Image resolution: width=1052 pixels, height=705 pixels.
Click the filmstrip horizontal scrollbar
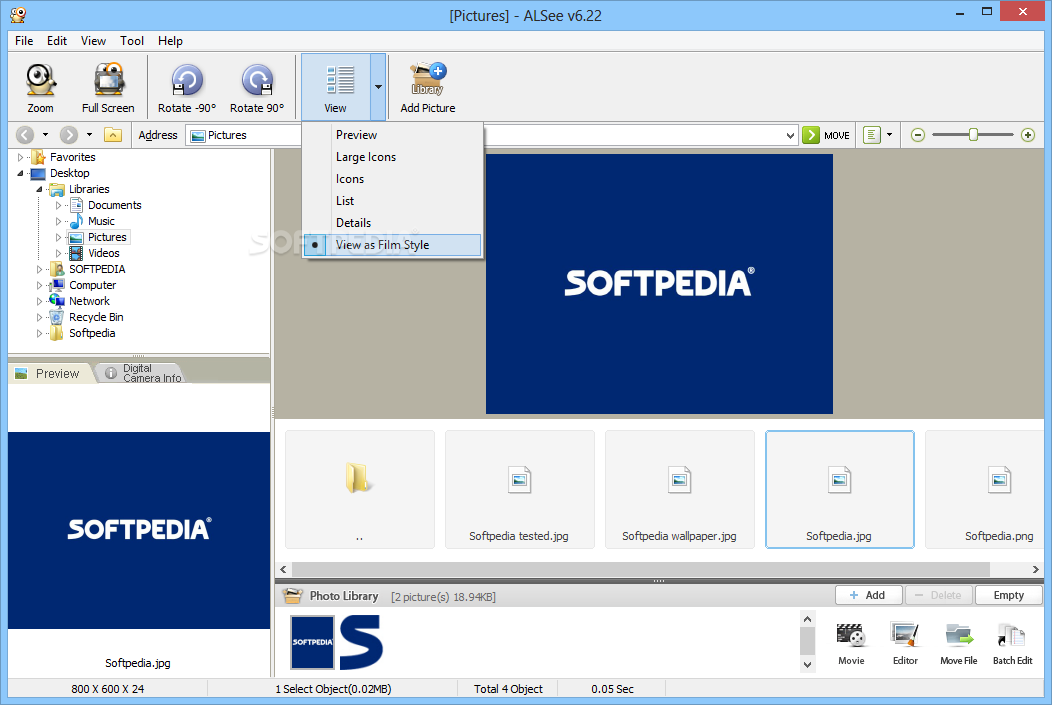[x=641, y=570]
